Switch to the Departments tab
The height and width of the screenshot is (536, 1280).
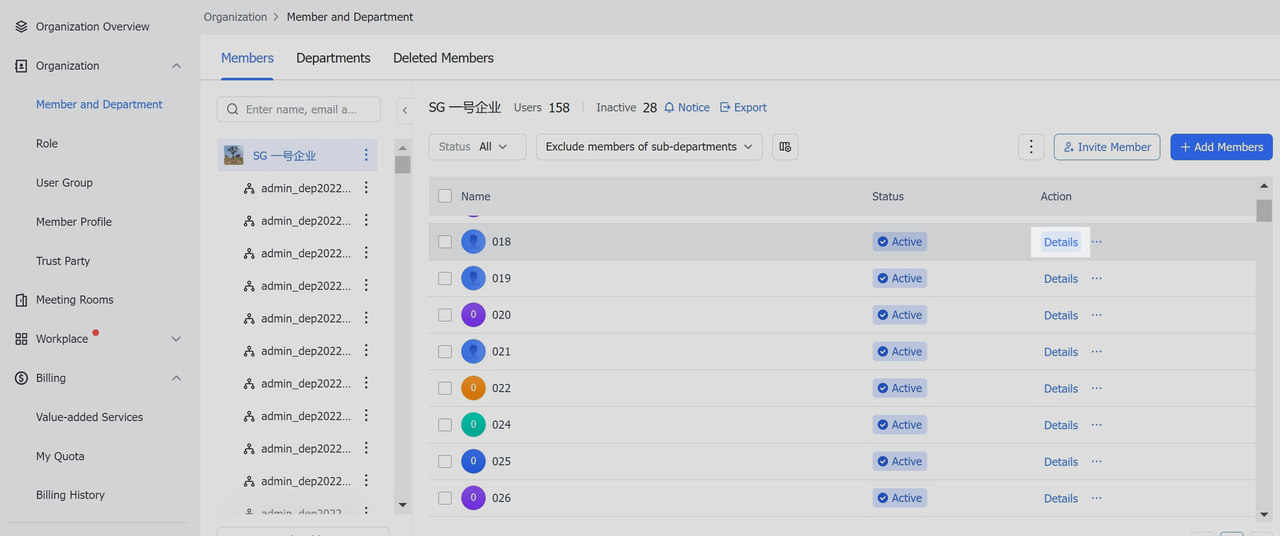pyautogui.click(x=333, y=58)
